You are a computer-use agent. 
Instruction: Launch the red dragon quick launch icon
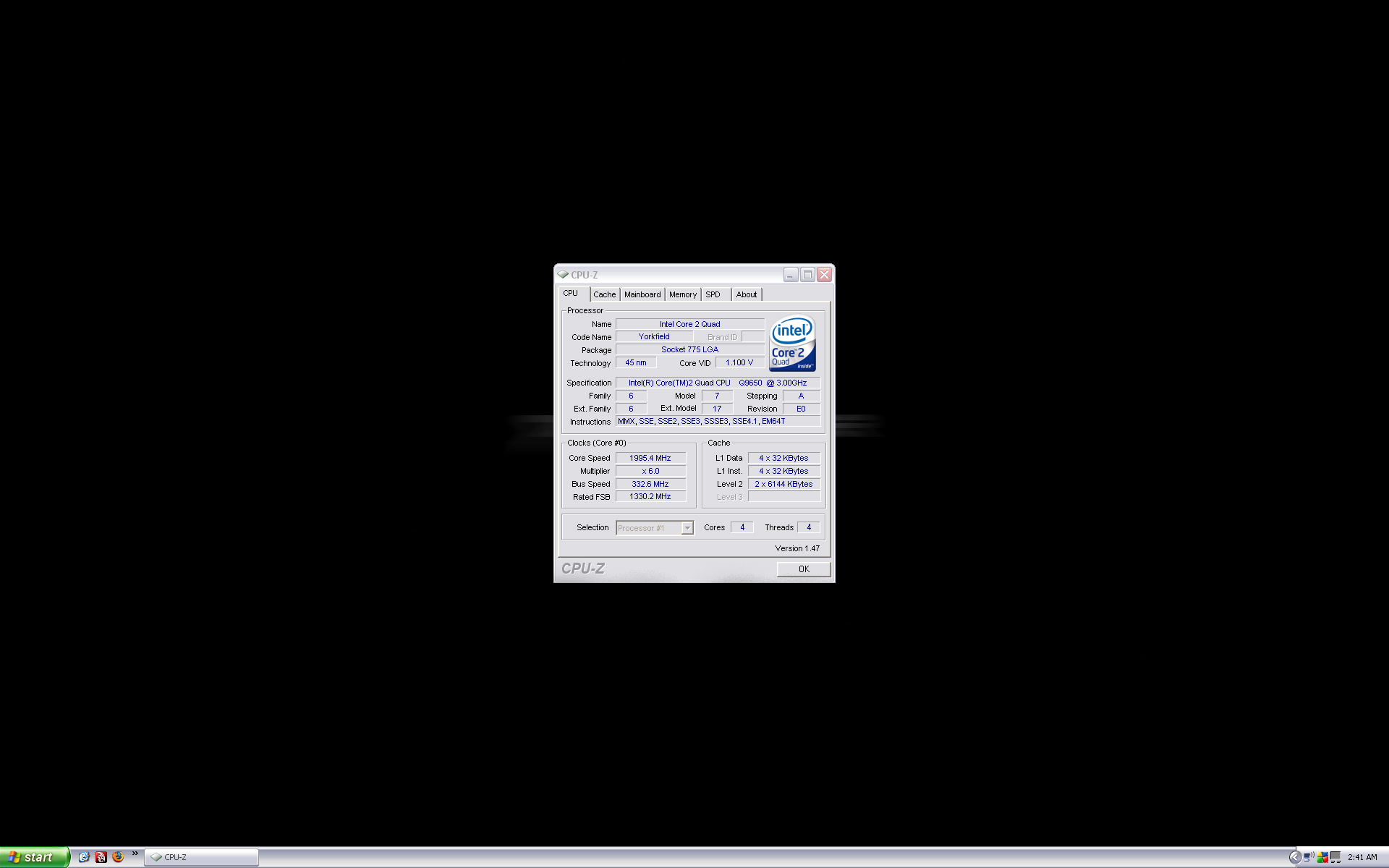(101, 857)
